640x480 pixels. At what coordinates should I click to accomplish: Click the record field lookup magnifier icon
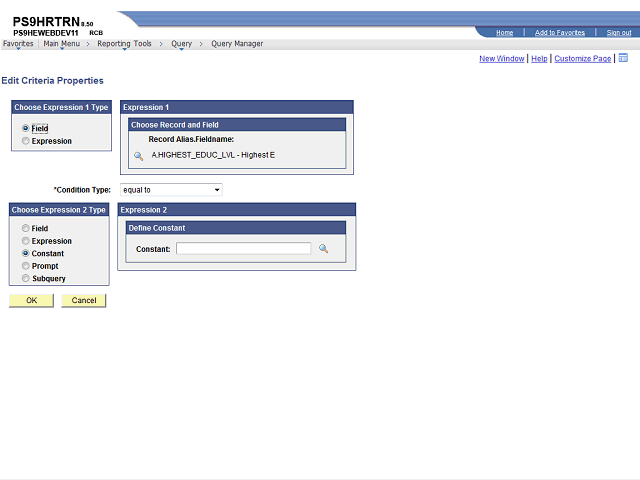(x=139, y=156)
